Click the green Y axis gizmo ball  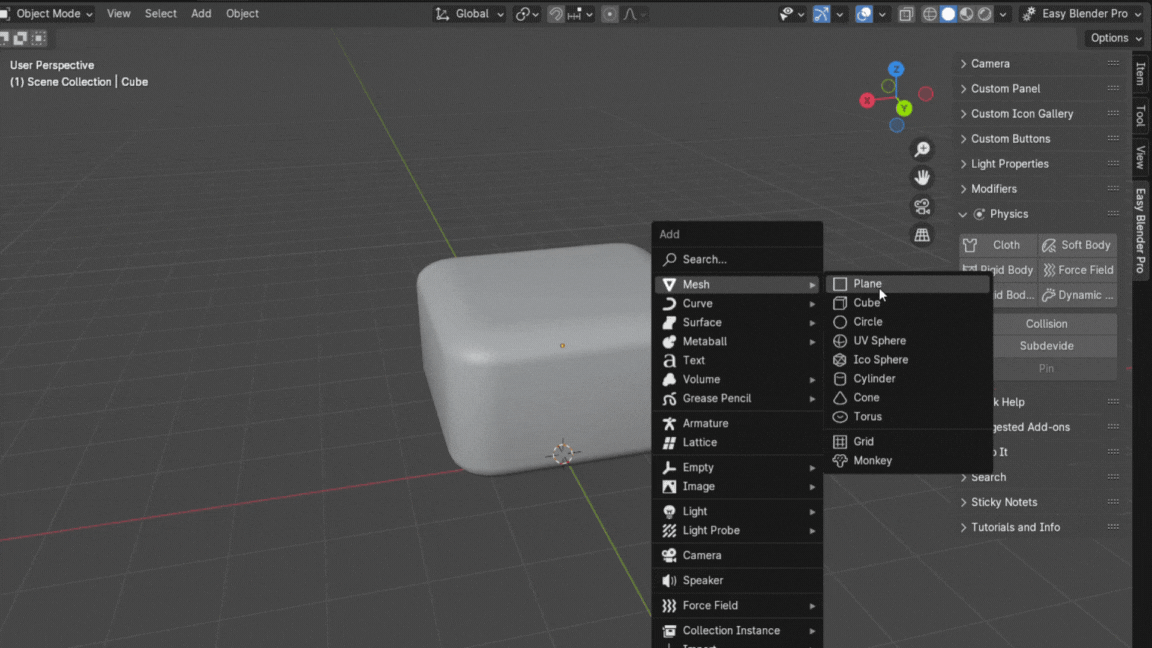click(904, 108)
